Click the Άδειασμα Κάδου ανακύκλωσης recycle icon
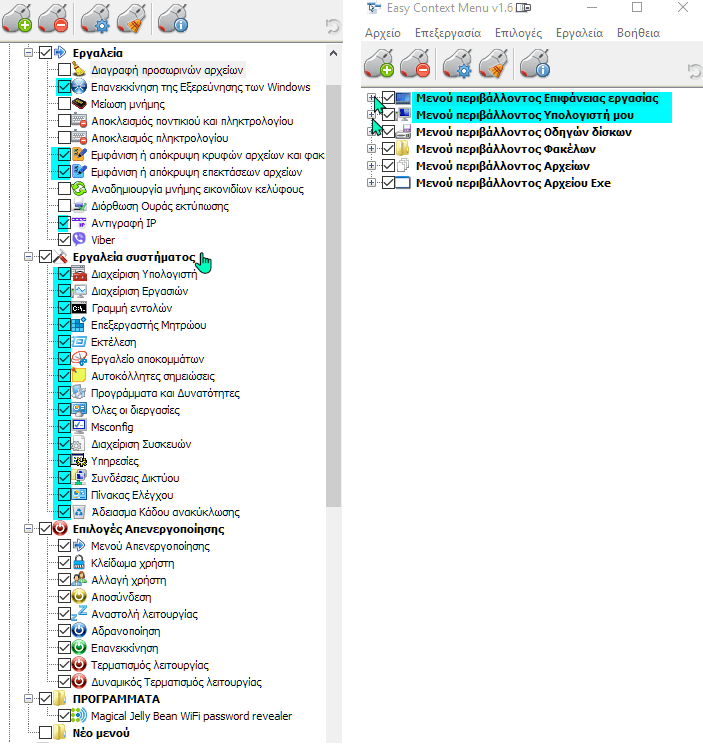703x748 pixels. click(x=79, y=512)
